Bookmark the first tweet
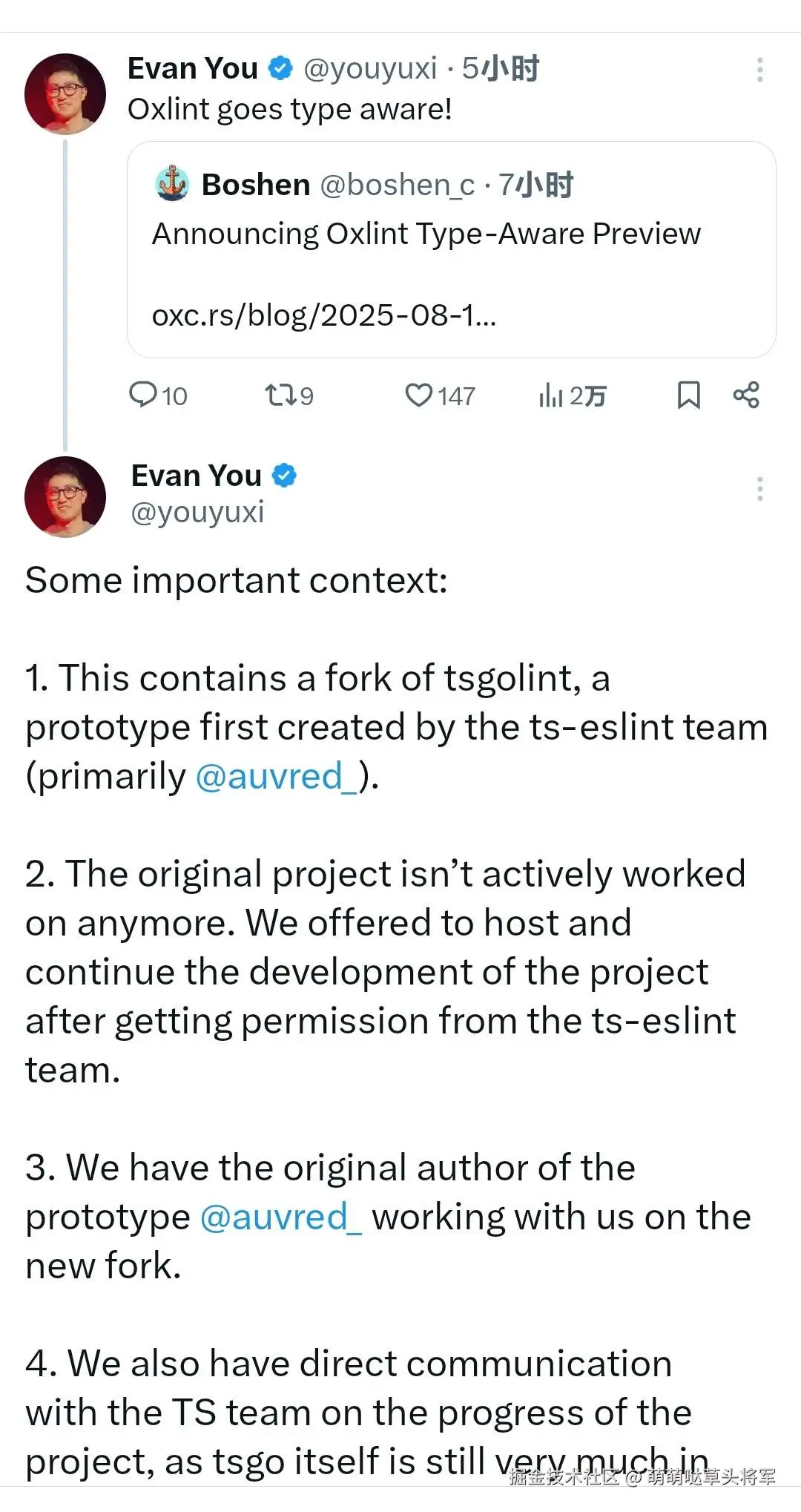 coord(688,395)
